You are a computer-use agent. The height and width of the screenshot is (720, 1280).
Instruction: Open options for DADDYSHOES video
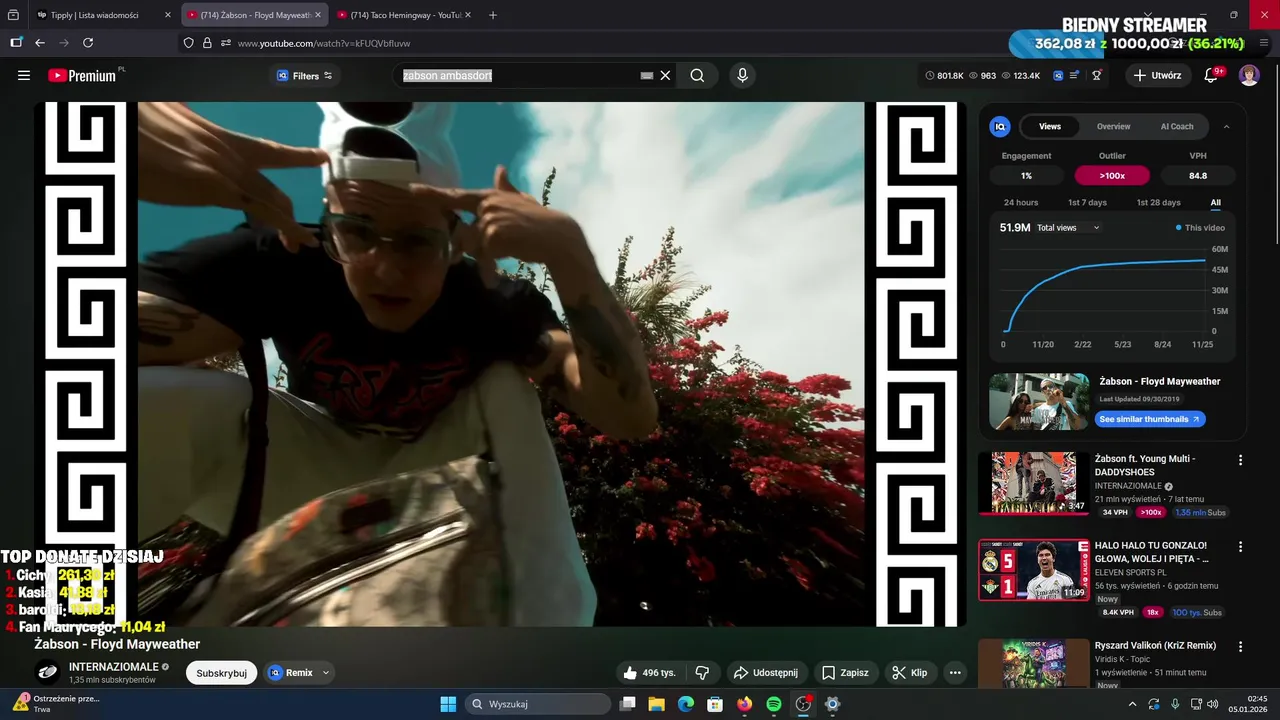click(x=1241, y=460)
